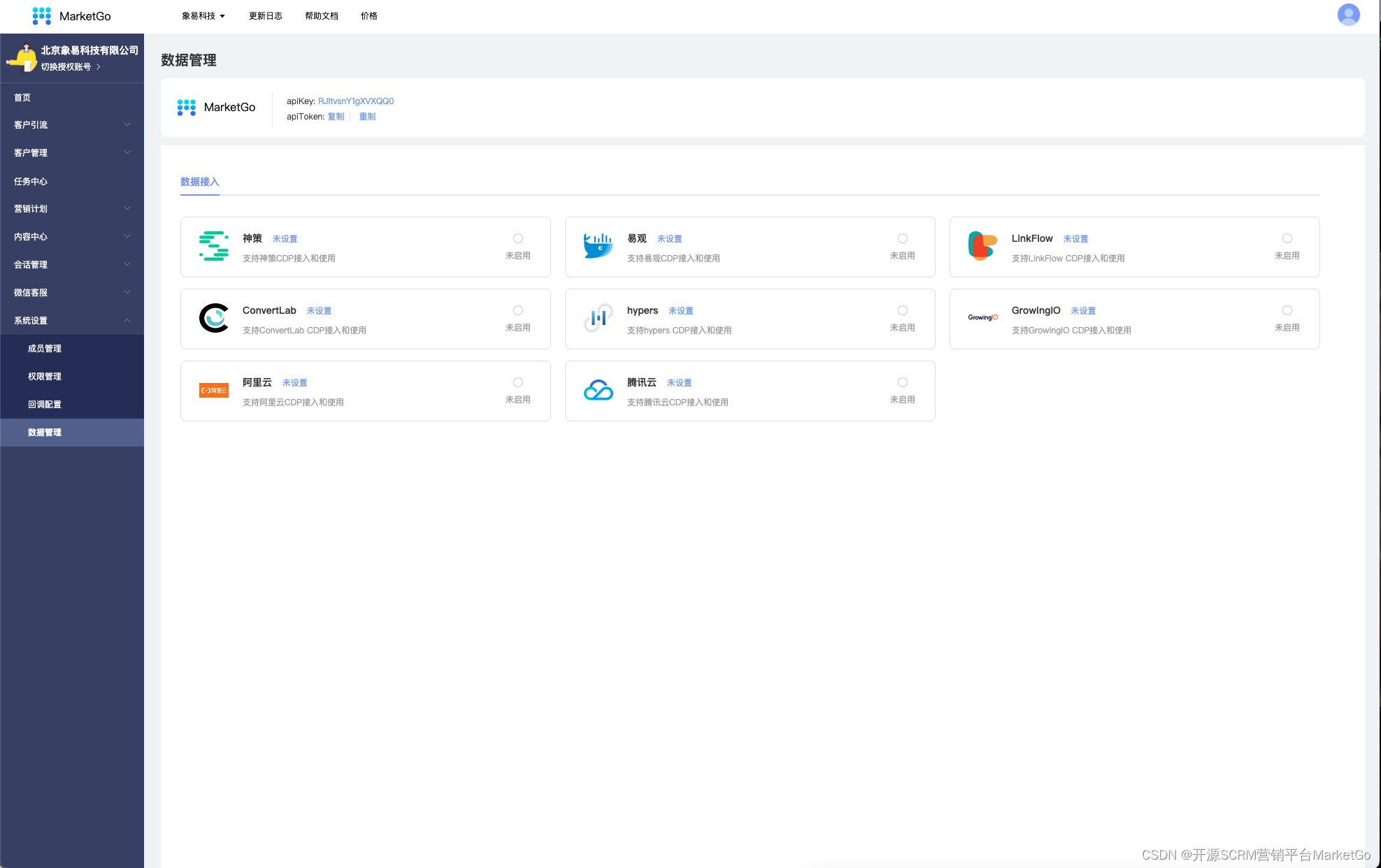Screen dimensions: 1381x868
Task: Click 未设置 link for 易观
Action: coord(669,239)
